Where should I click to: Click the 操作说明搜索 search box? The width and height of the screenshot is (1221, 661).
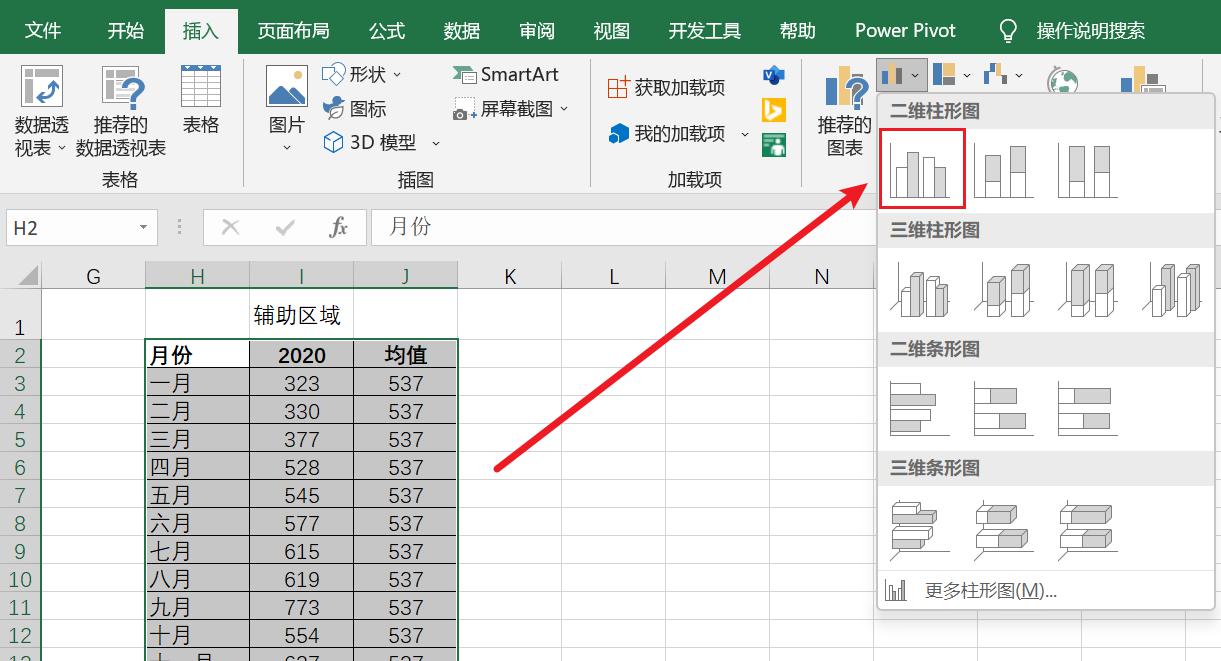(1091, 31)
